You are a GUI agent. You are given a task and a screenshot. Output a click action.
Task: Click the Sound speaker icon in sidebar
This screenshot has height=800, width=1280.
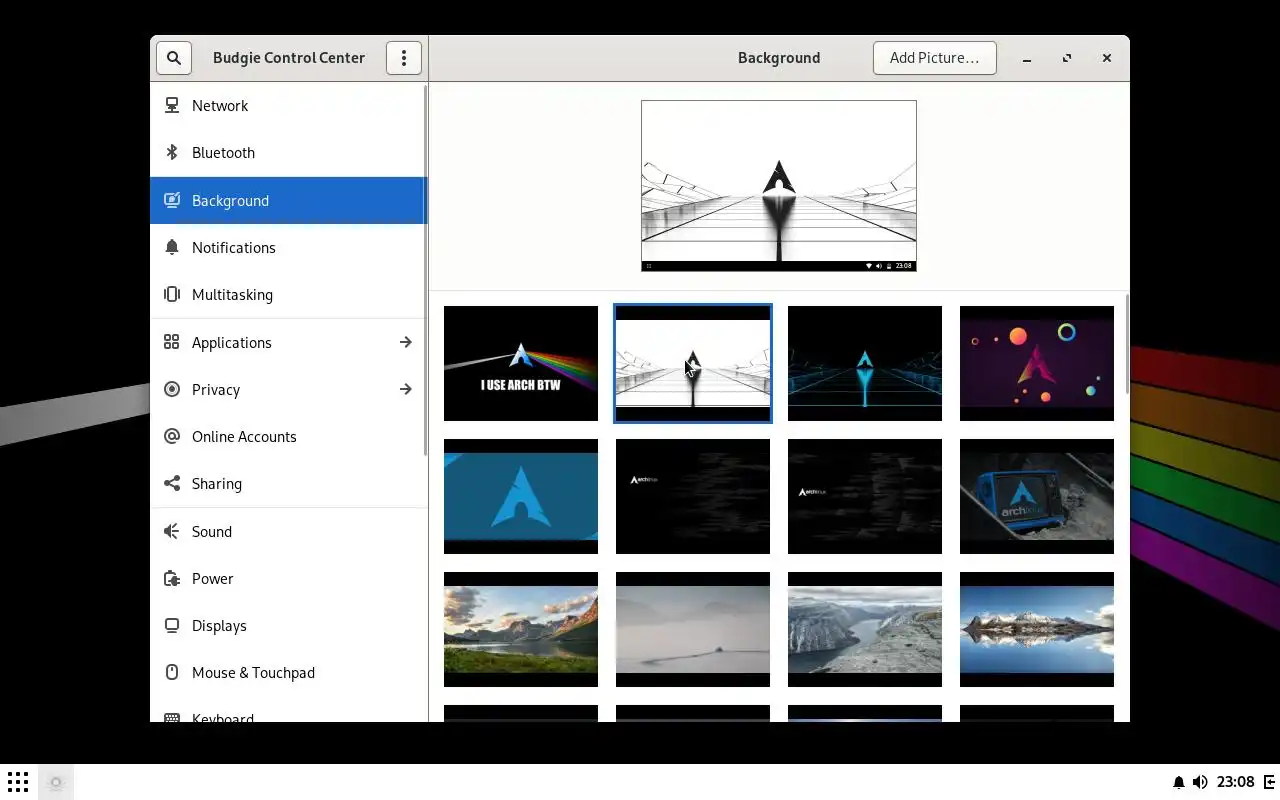tap(172, 531)
